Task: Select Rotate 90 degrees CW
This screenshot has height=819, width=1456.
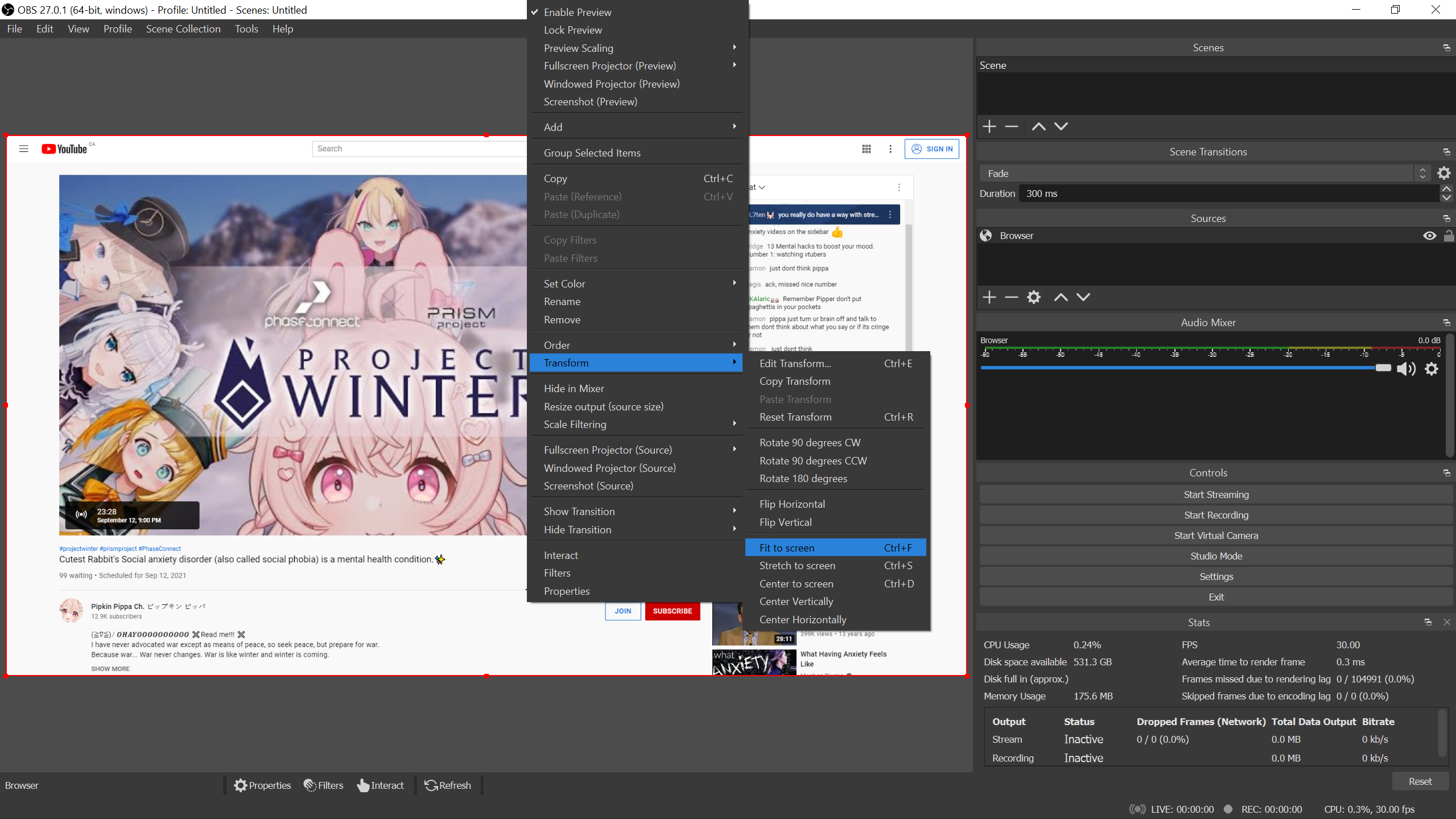Action: click(835, 442)
